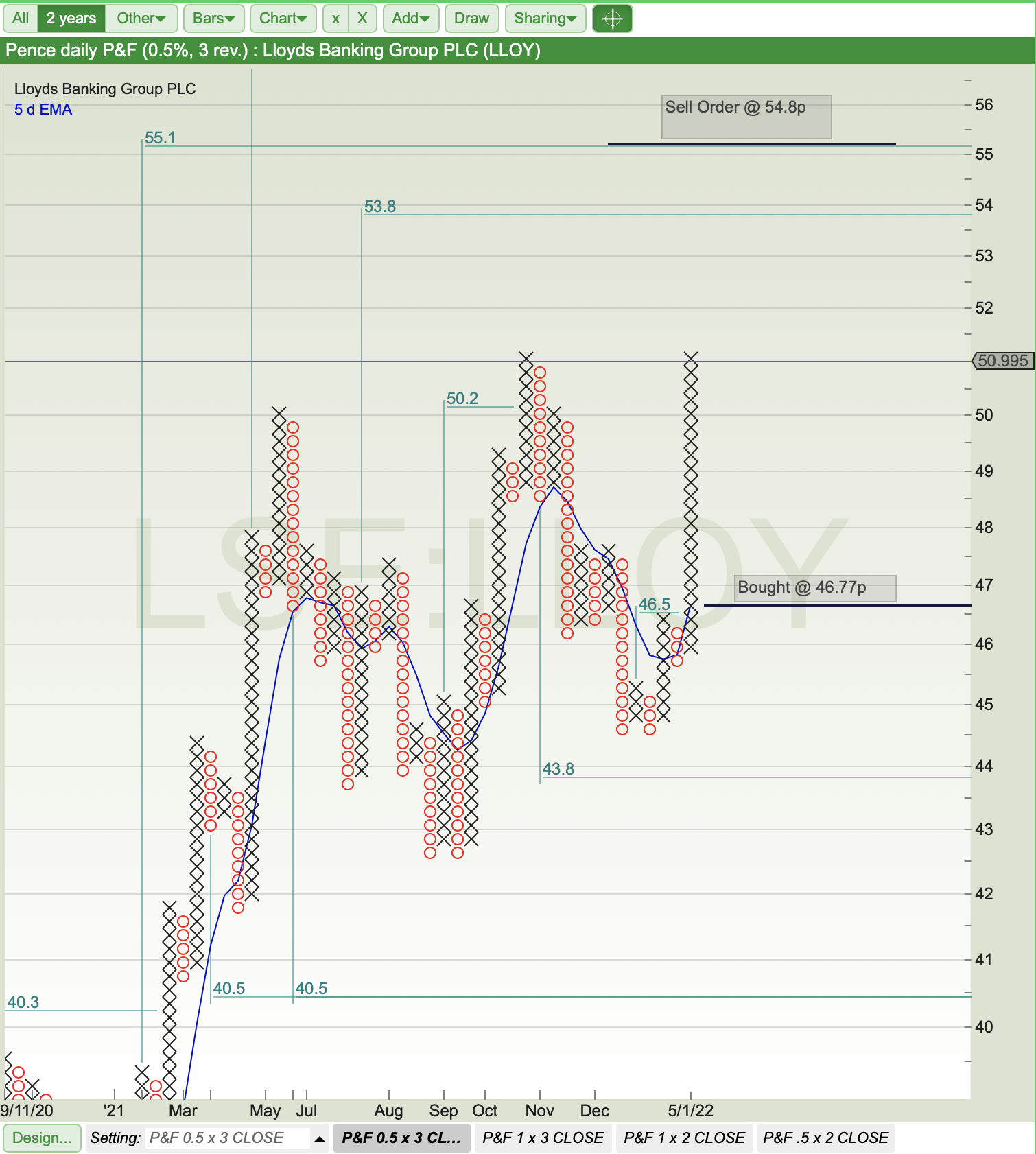Image resolution: width=1036 pixels, height=1154 pixels.
Task: Click the 5 d EMA legend label
Action: pos(43,110)
